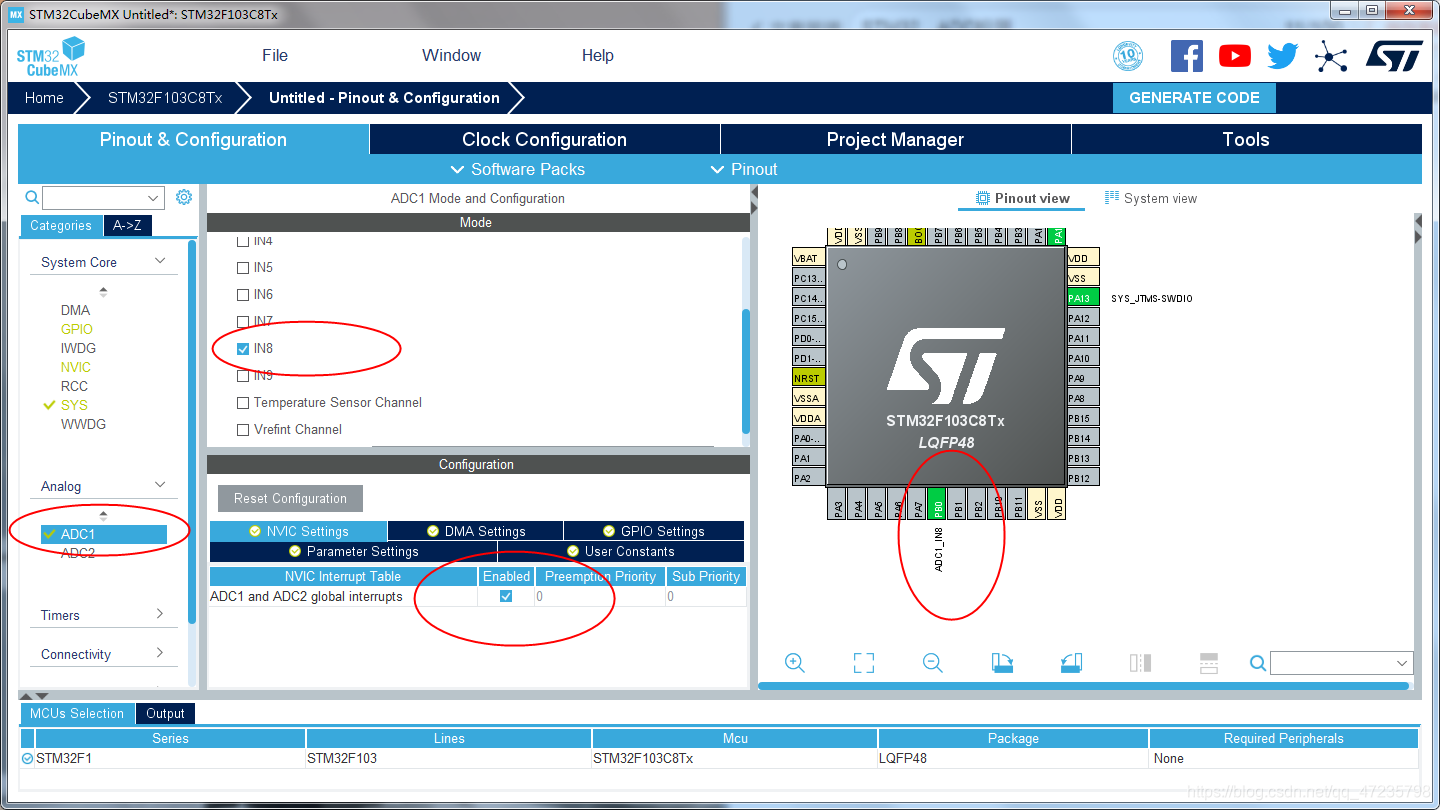Image resolution: width=1440 pixels, height=810 pixels.
Task: Open the File menu
Action: tap(275, 56)
